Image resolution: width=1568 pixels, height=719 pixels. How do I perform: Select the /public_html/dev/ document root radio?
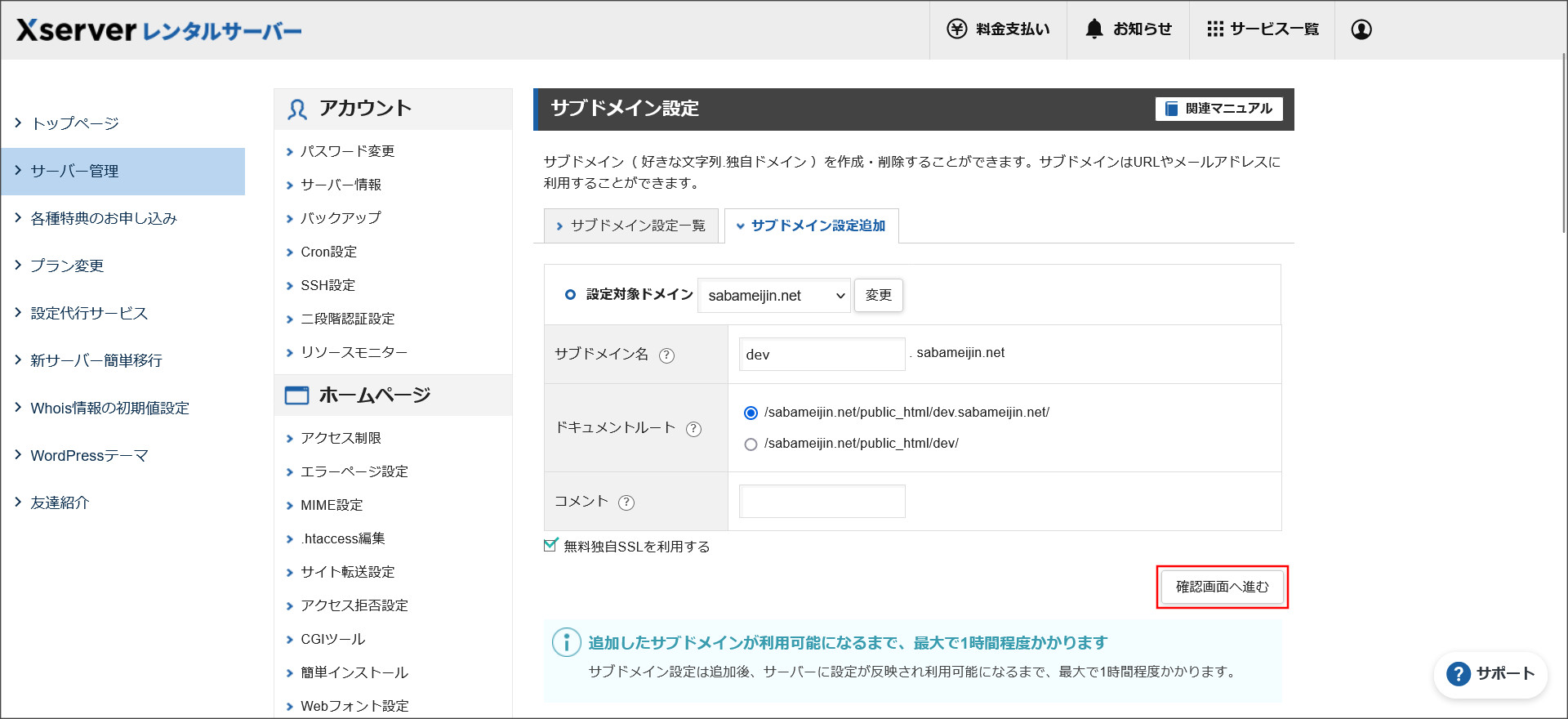(751, 444)
